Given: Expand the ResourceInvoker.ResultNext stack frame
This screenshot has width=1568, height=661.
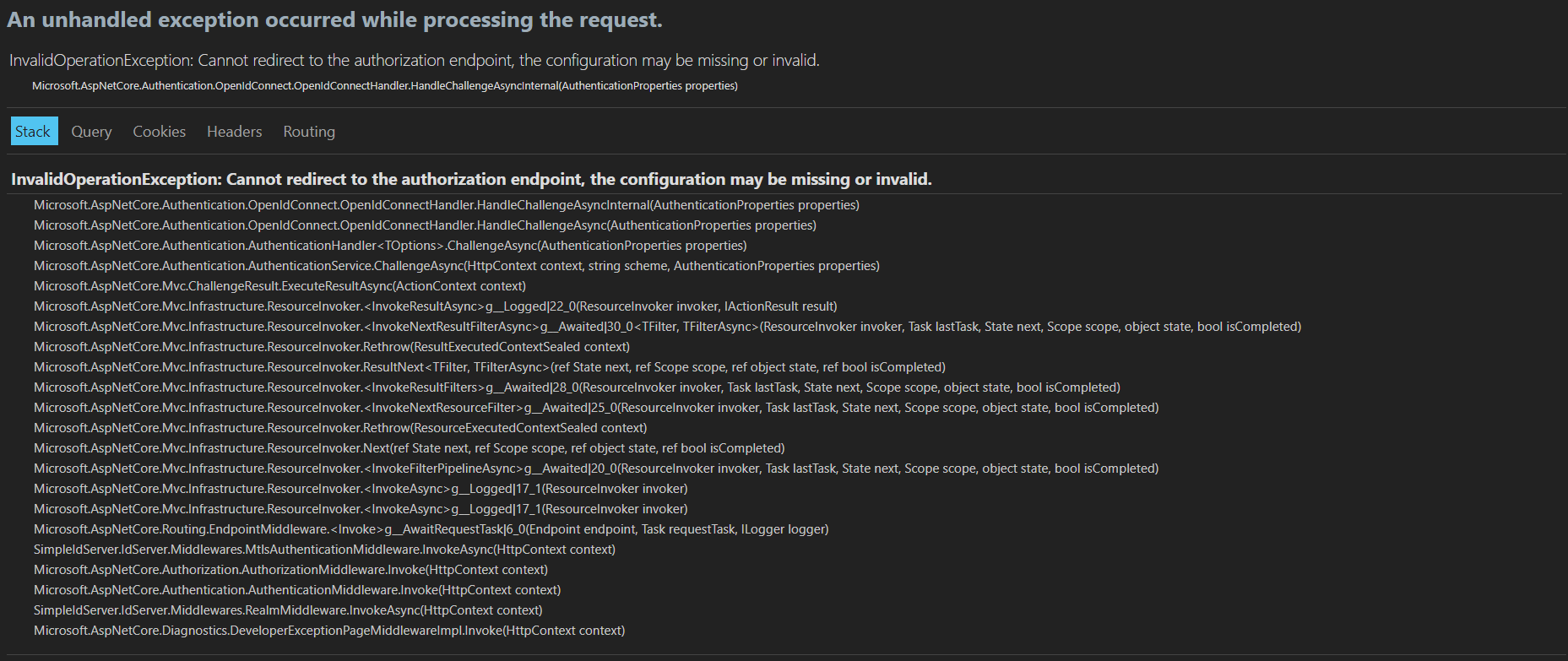Looking at the screenshot, I should click(489, 366).
